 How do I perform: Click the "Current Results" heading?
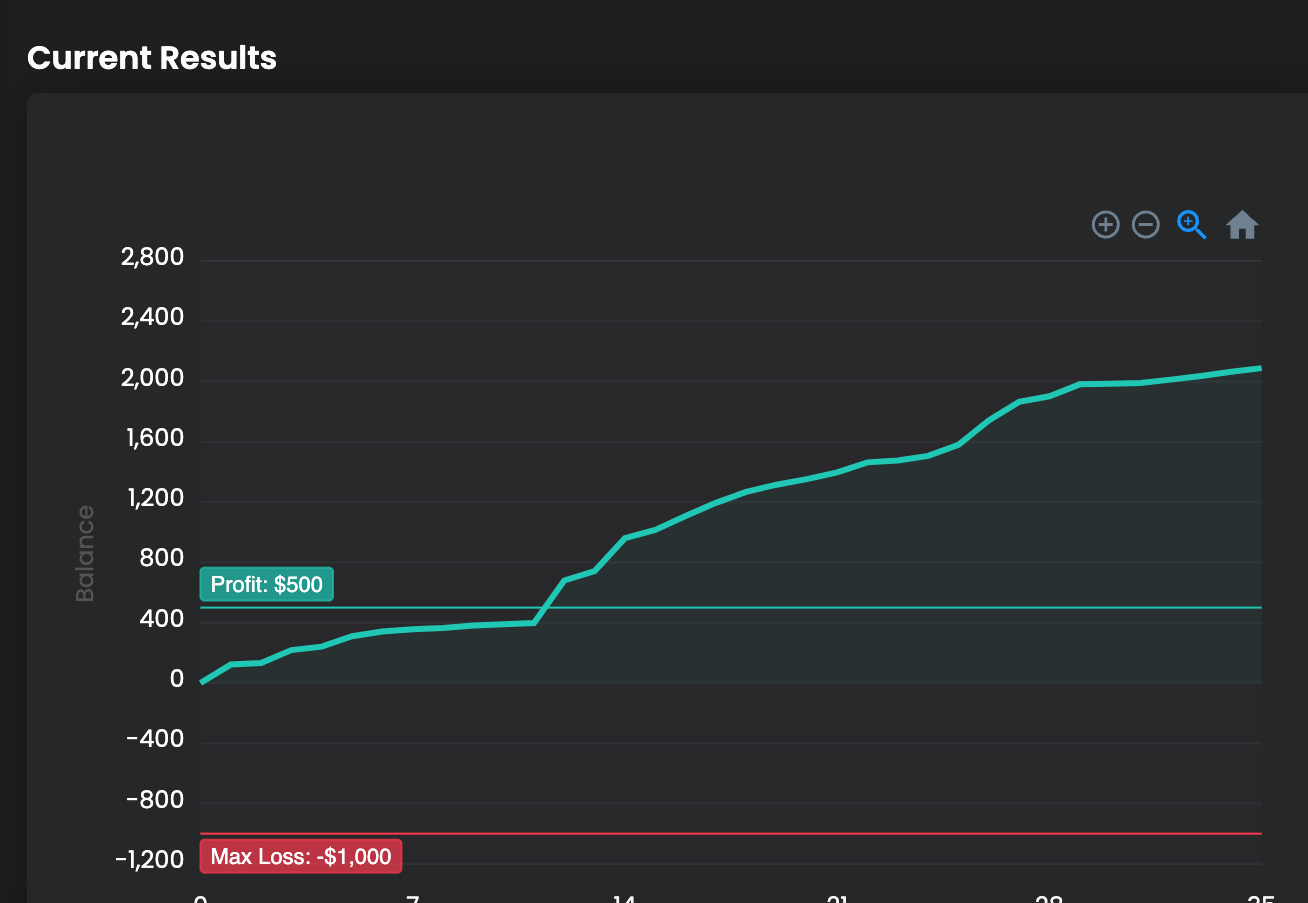coord(152,58)
